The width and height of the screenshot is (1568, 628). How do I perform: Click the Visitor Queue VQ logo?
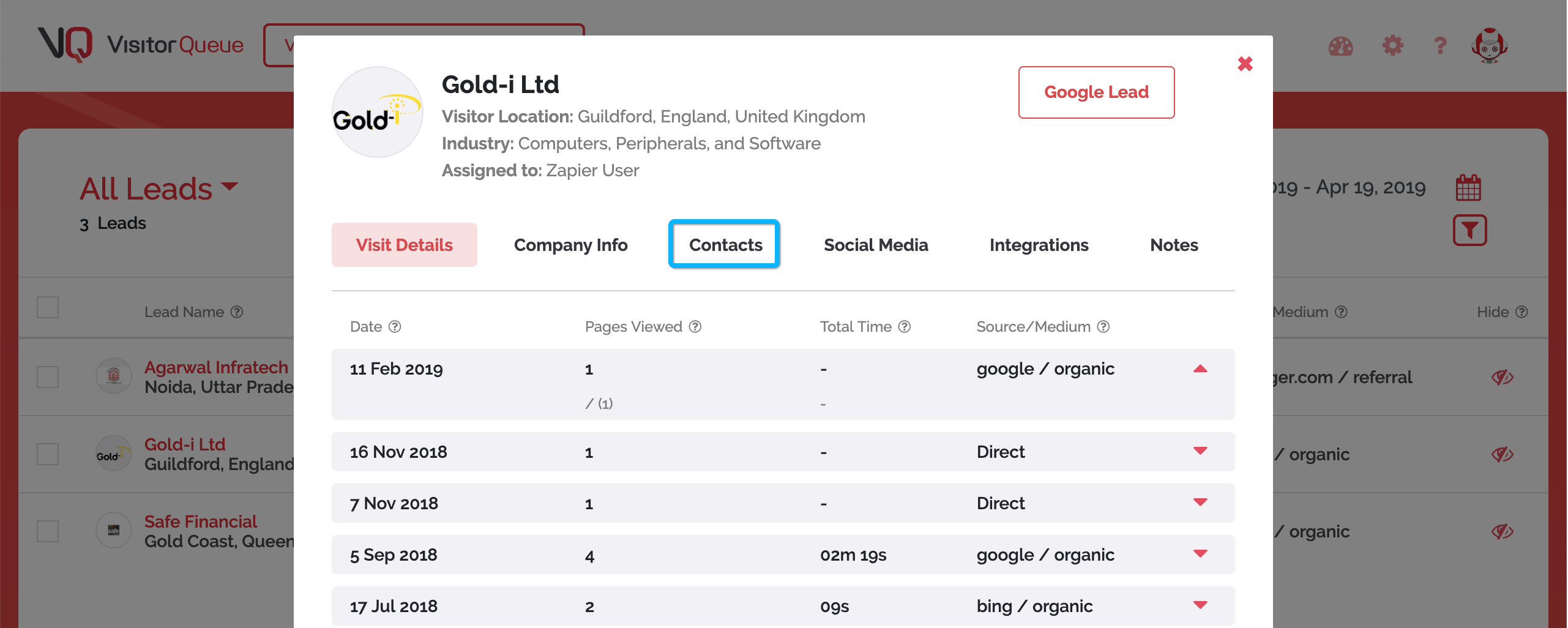[x=65, y=44]
